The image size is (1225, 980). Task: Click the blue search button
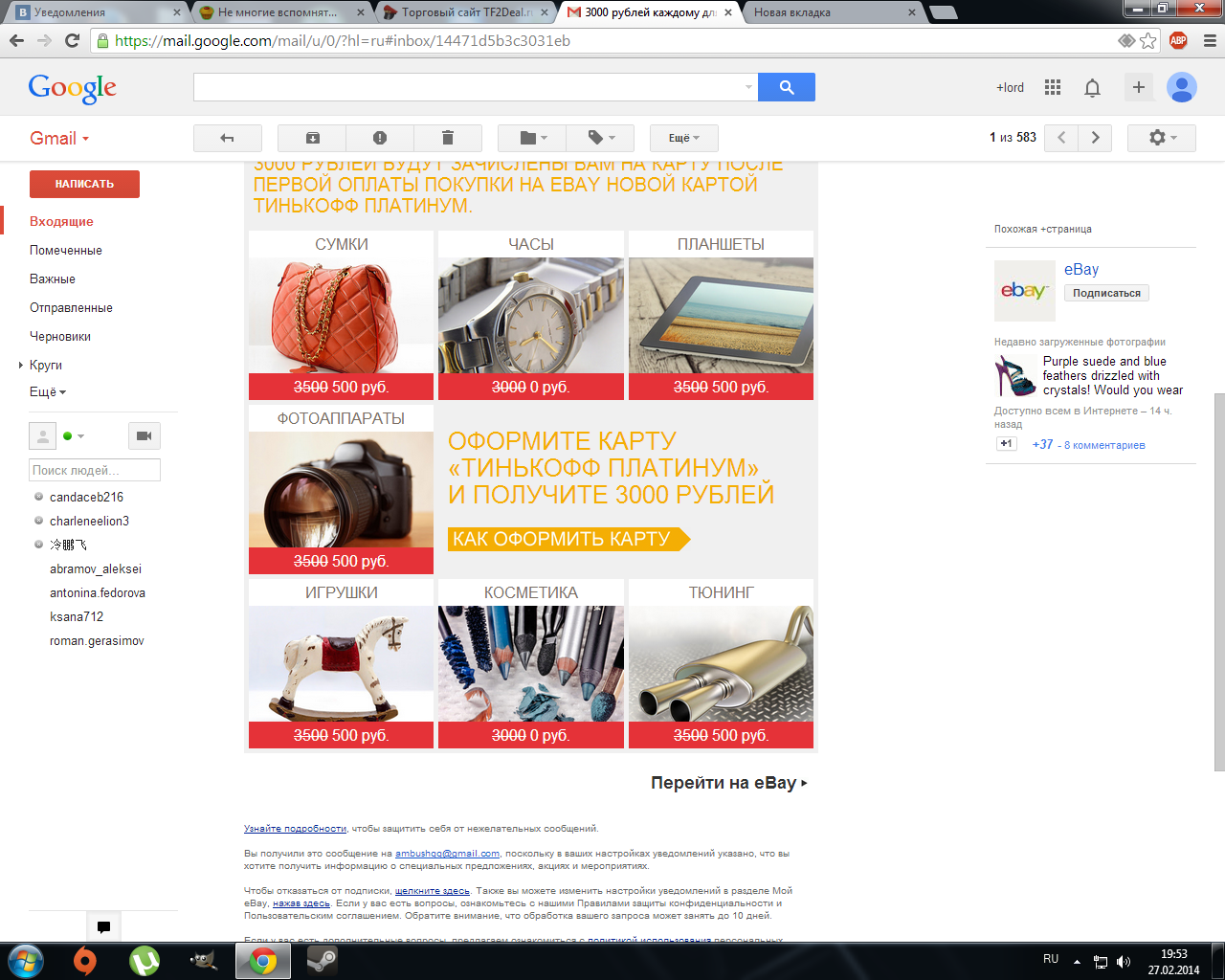click(x=787, y=87)
